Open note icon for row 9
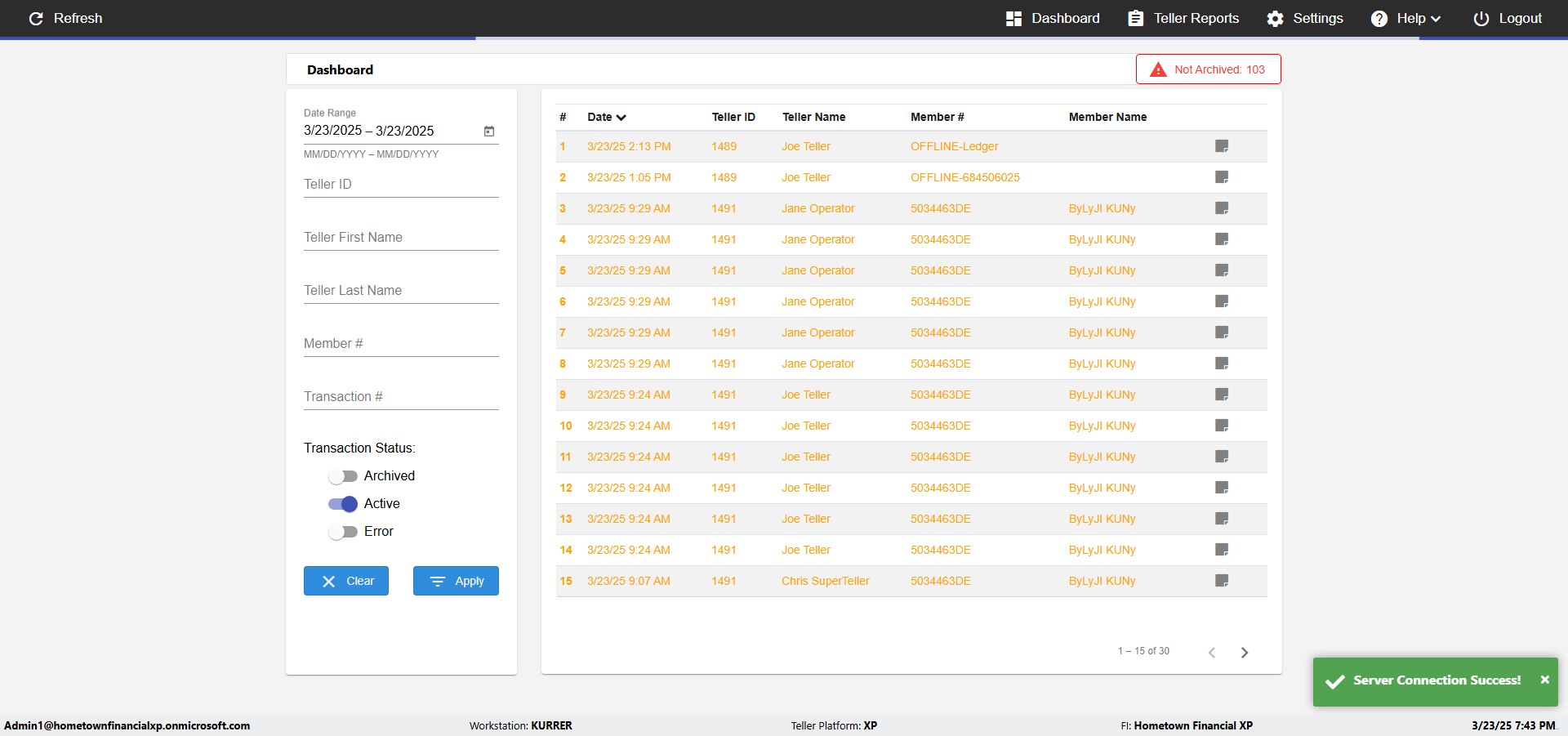 coord(1222,395)
